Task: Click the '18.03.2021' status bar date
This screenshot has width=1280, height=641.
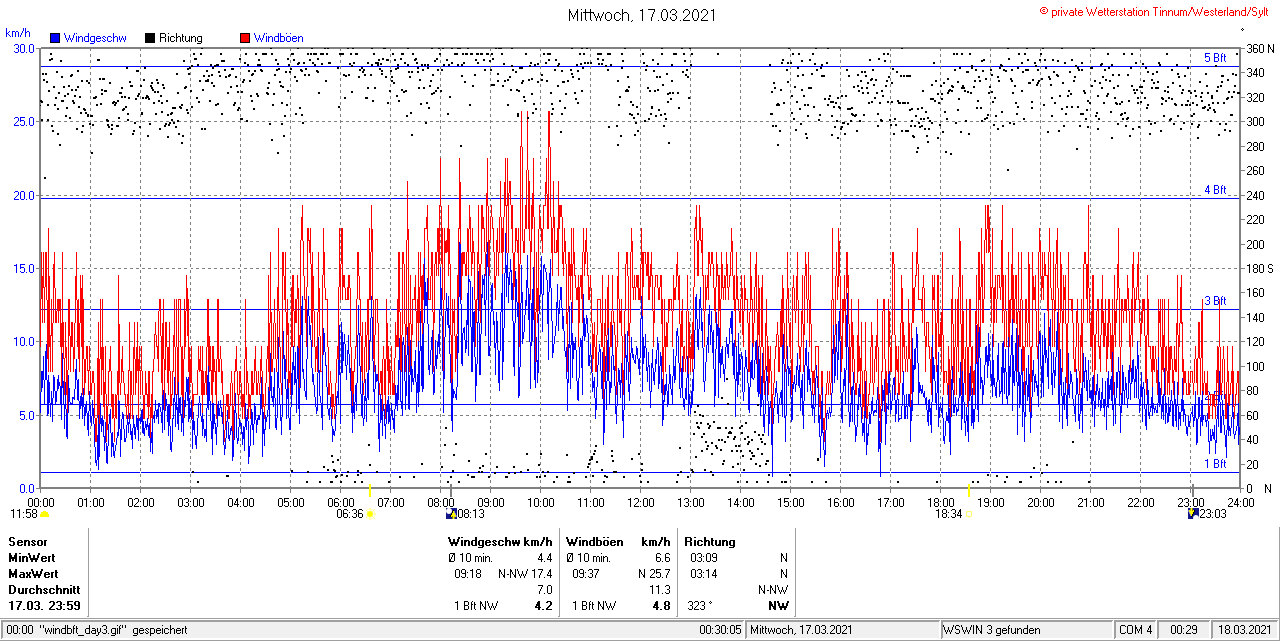Action: [x=1244, y=631]
